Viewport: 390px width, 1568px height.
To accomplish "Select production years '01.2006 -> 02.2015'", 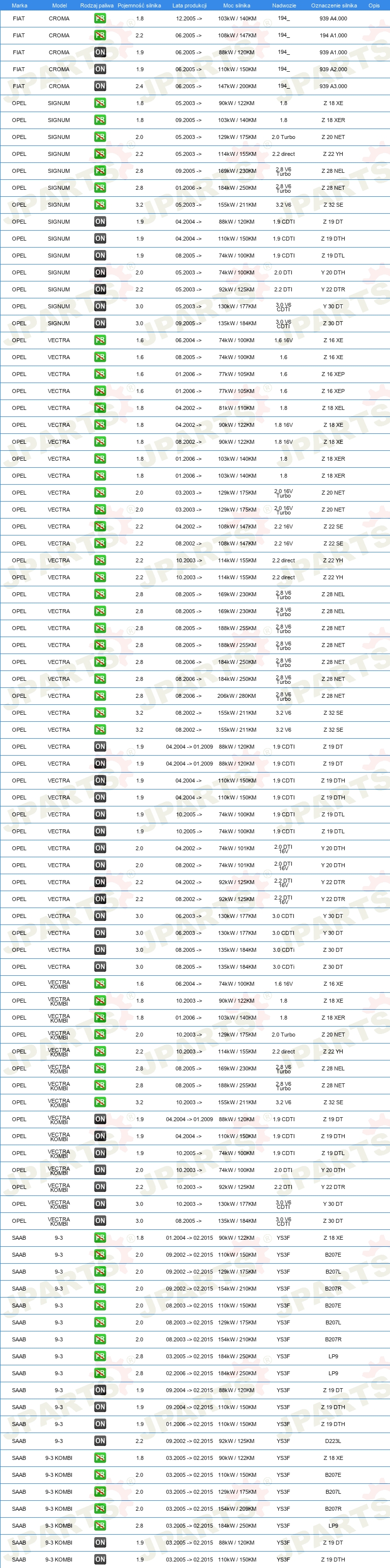I will tap(190, 1425).
